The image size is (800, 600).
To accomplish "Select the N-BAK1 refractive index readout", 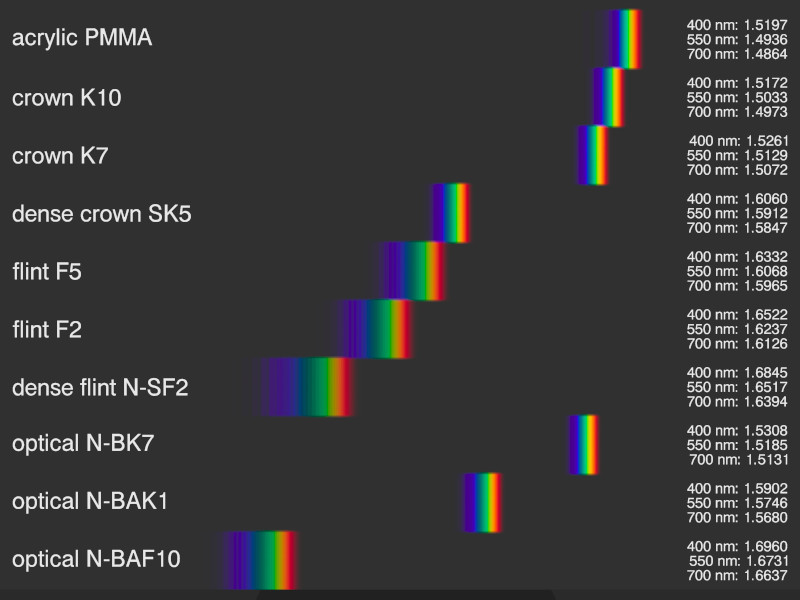I will (x=738, y=502).
